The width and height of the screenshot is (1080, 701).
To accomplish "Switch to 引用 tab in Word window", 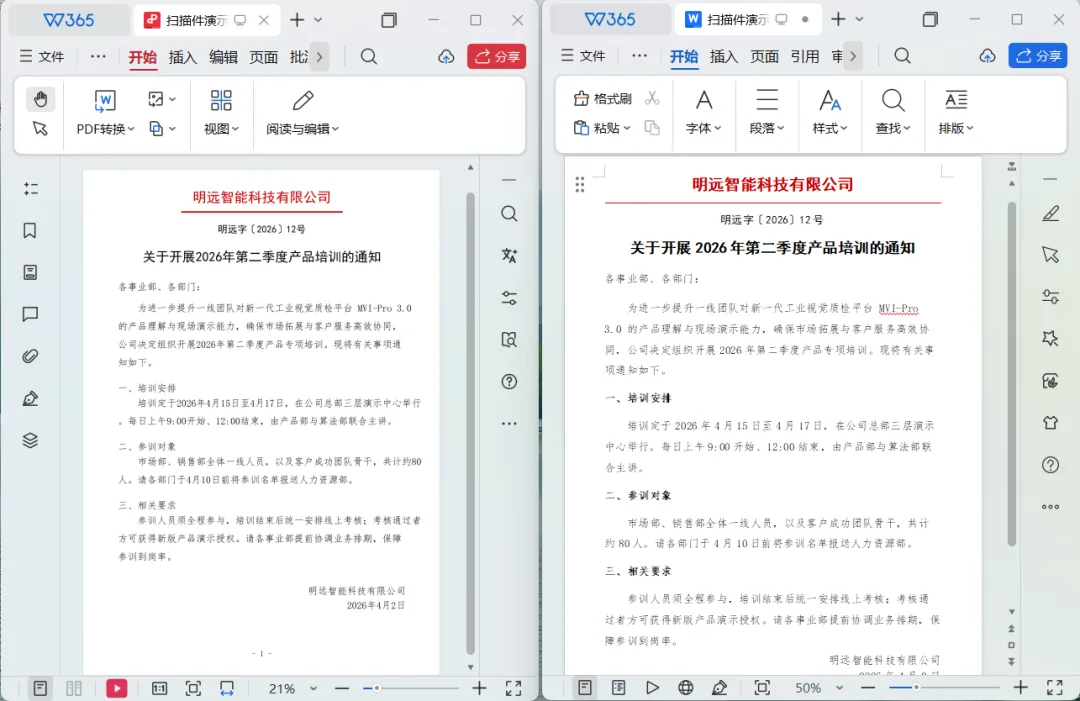I will [x=805, y=56].
